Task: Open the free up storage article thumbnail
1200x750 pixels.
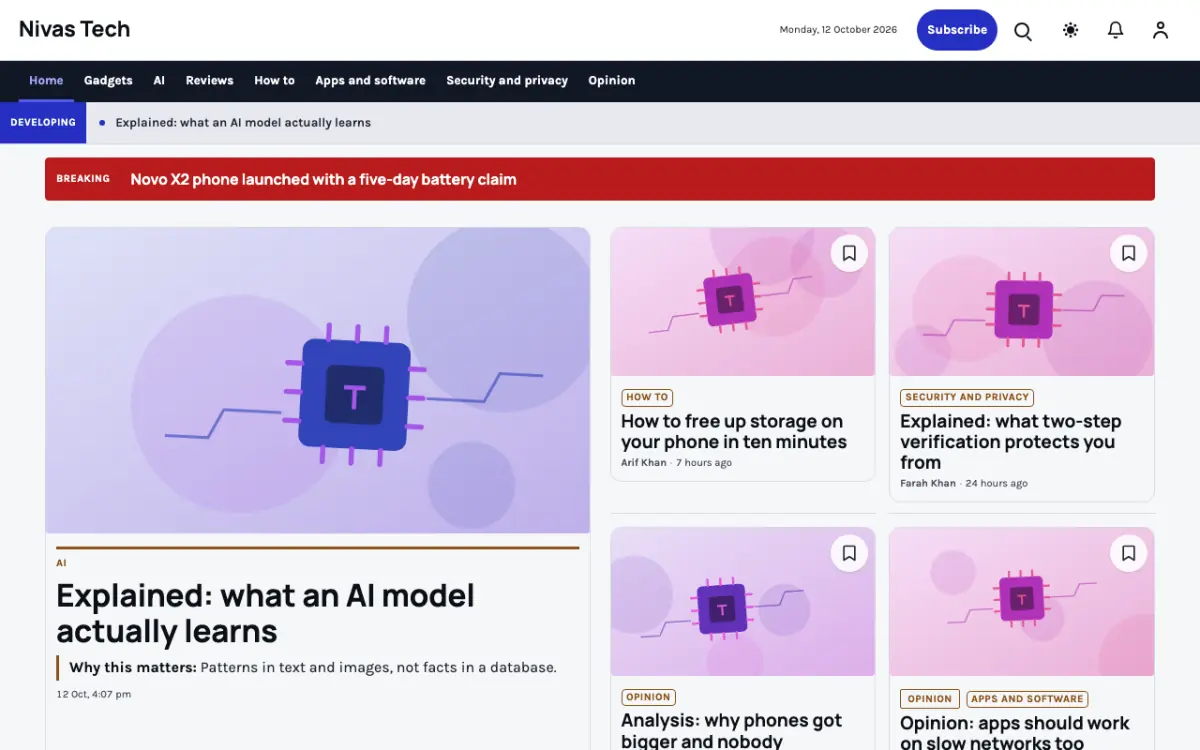Action: tap(743, 302)
